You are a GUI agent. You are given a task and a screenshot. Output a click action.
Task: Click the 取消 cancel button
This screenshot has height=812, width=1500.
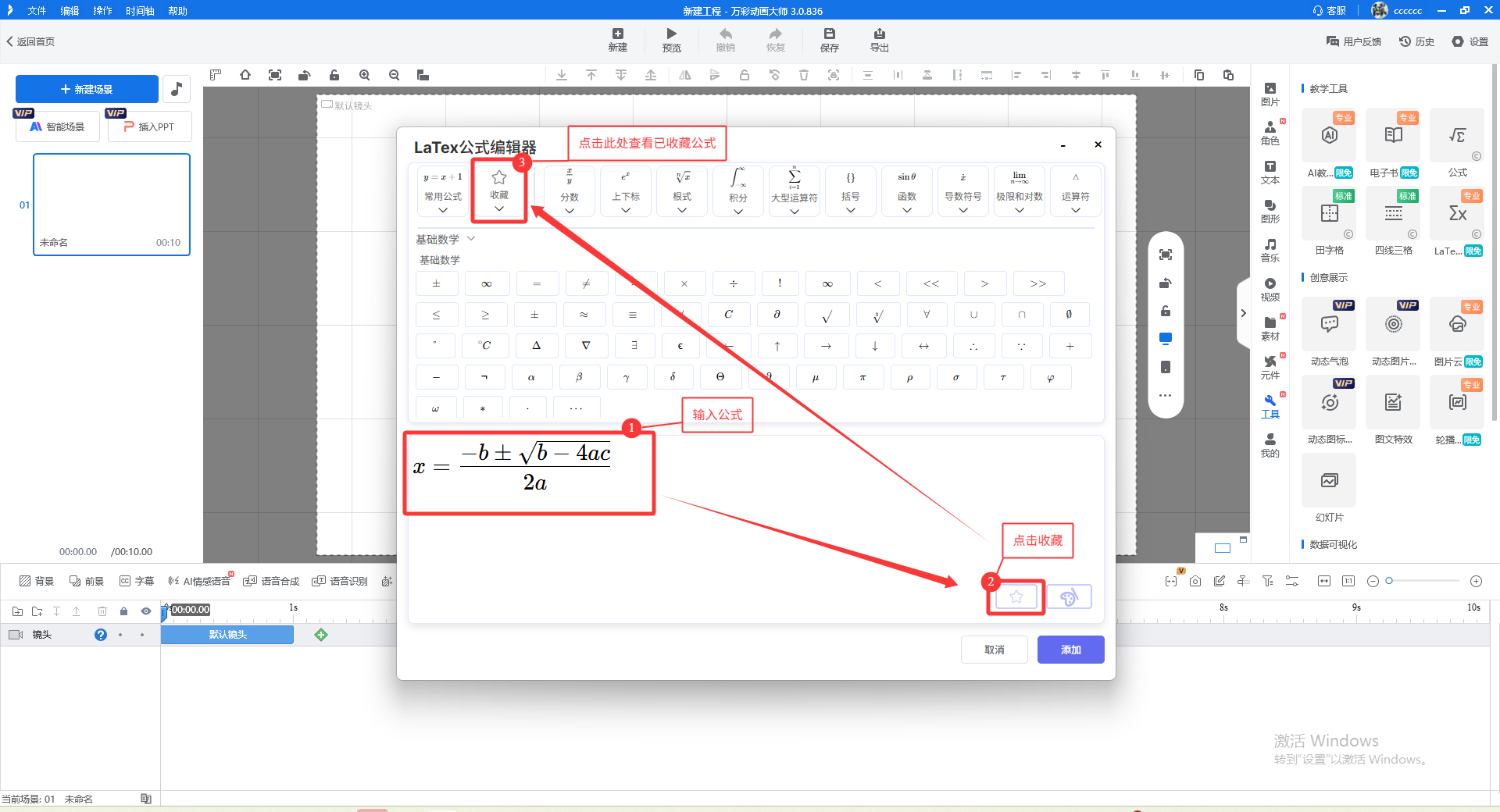994,650
